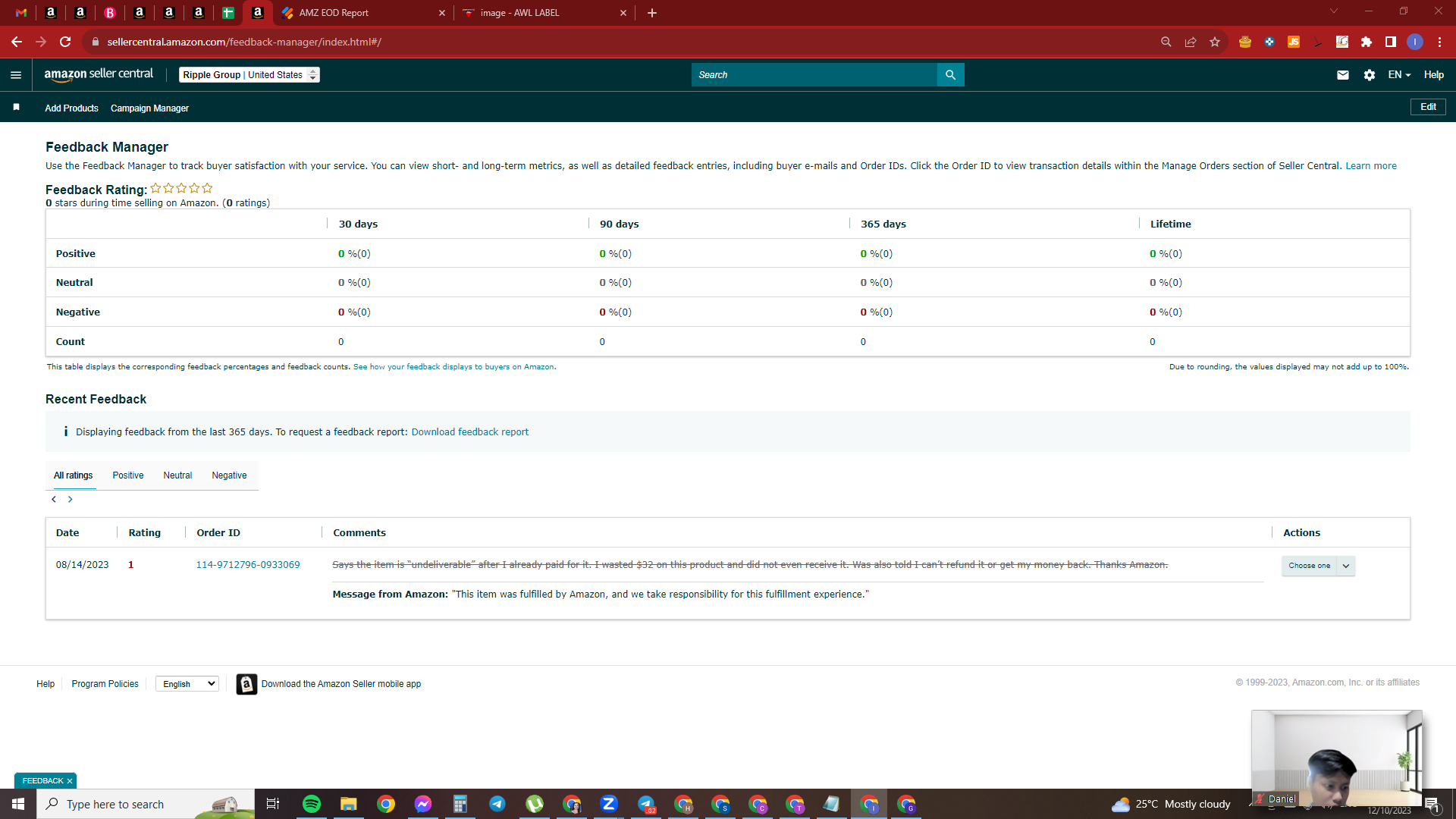Open the footer Help link
This screenshot has width=1456, height=819.
tap(45, 684)
